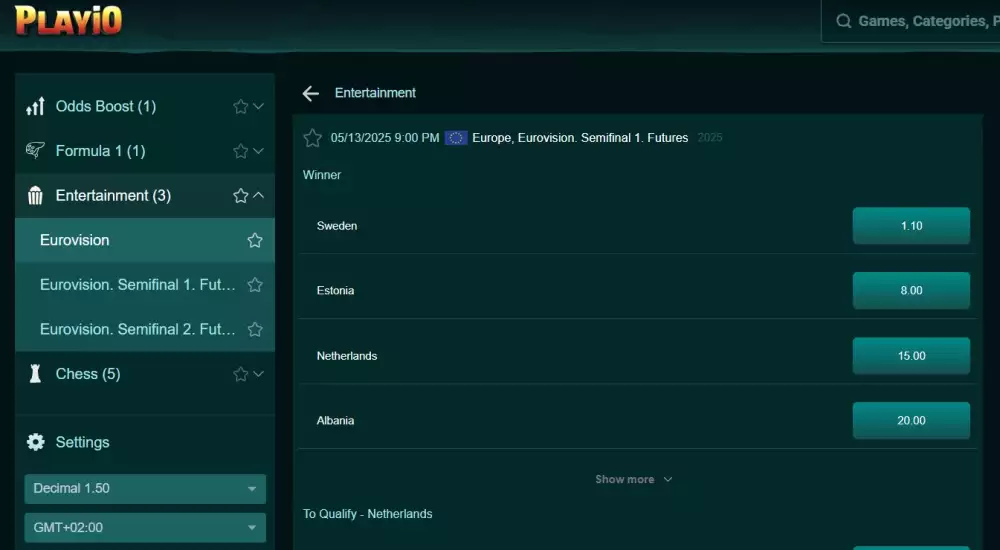Open the Decimal 1.50 odds format dropdown
This screenshot has width=1000, height=550.
[145, 489]
